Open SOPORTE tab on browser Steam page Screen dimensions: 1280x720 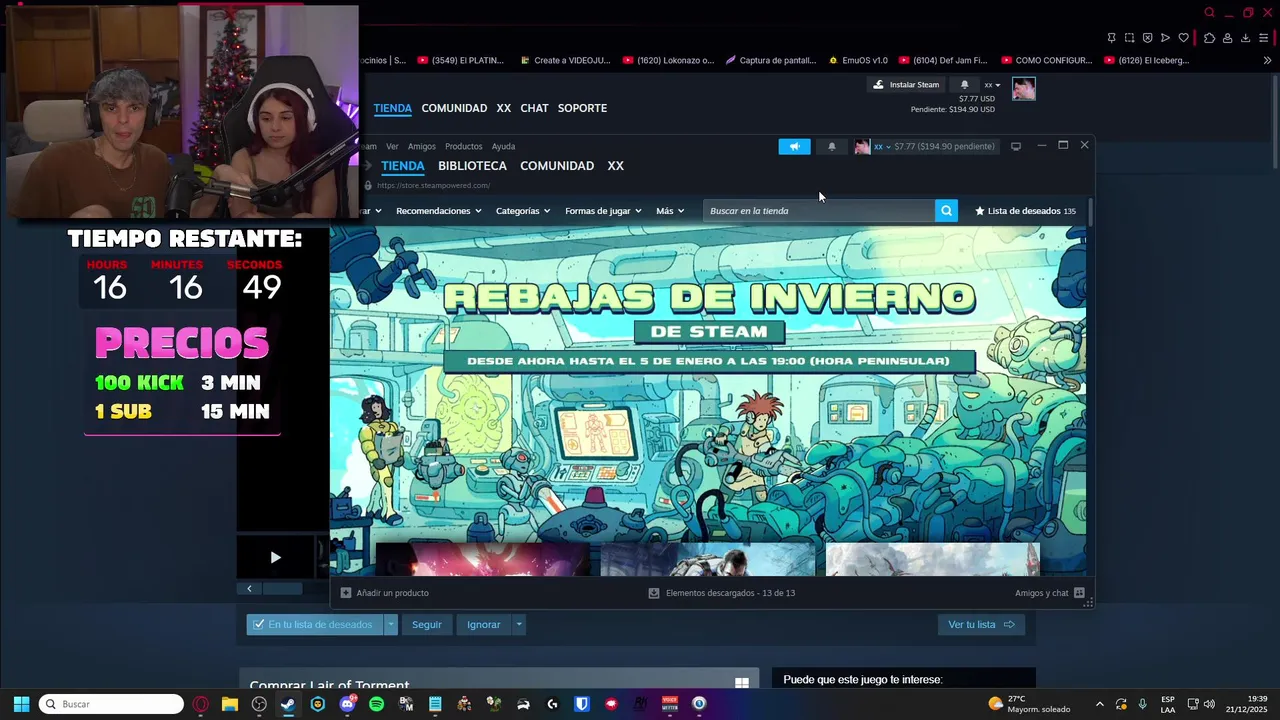click(582, 108)
